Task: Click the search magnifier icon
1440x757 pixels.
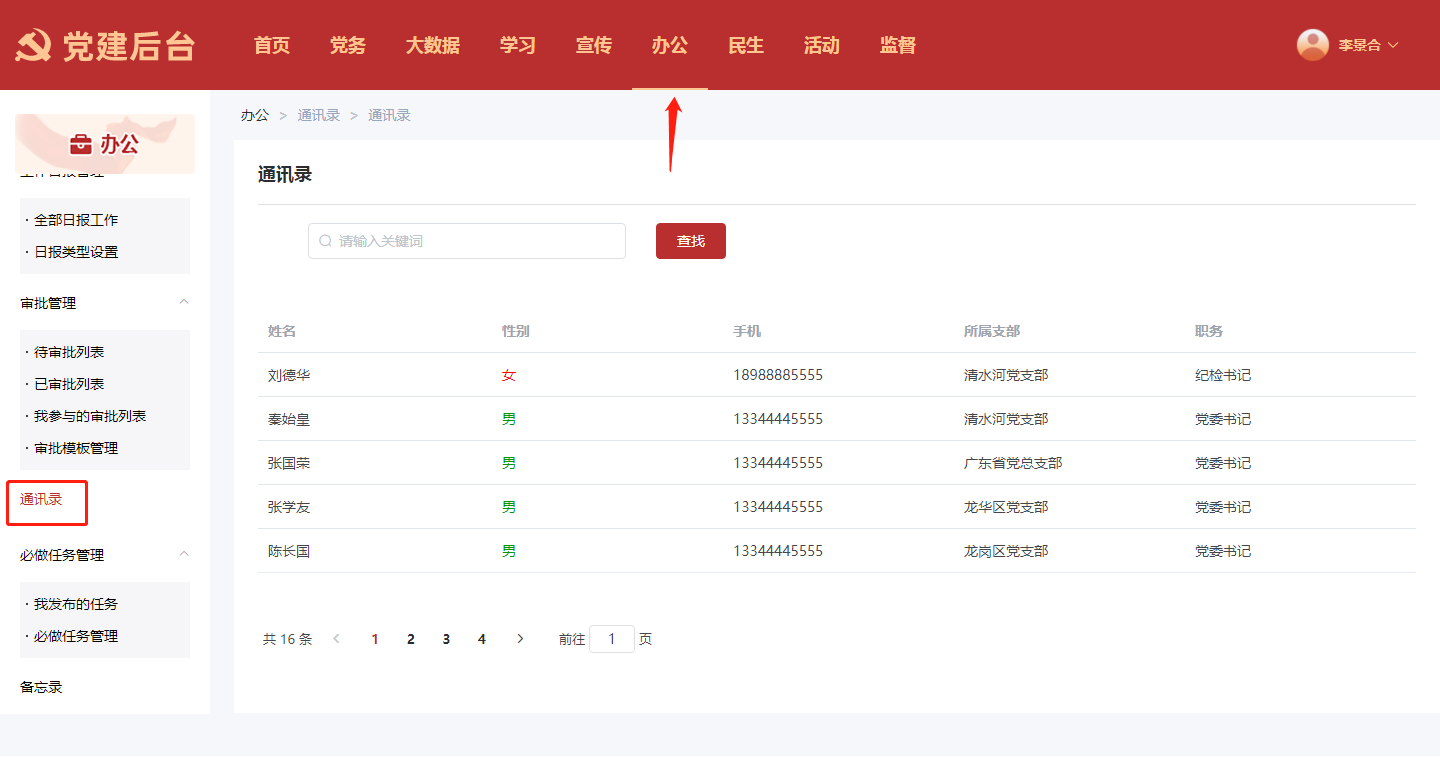Action: coord(325,241)
